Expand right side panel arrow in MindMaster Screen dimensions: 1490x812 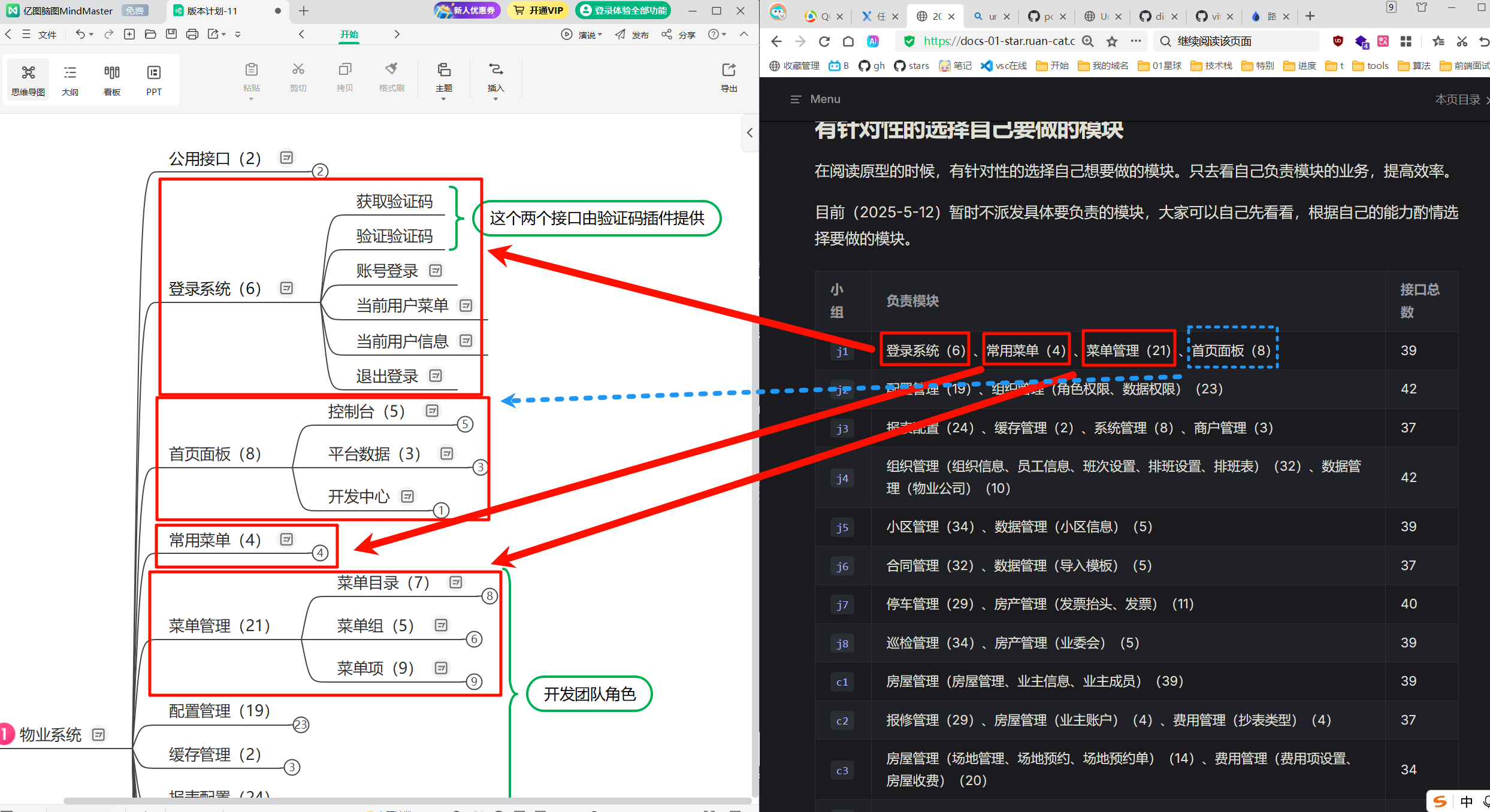tap(749, 132)
